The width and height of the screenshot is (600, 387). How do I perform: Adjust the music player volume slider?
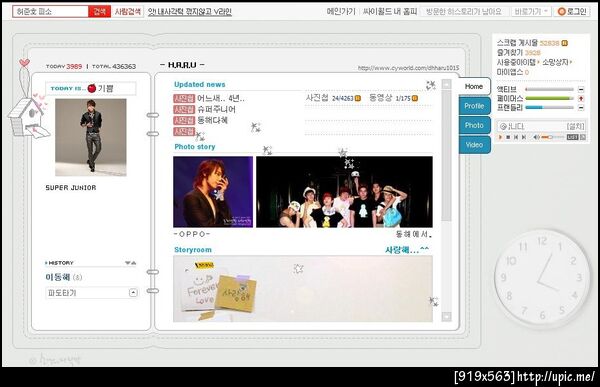click(553, 137)
